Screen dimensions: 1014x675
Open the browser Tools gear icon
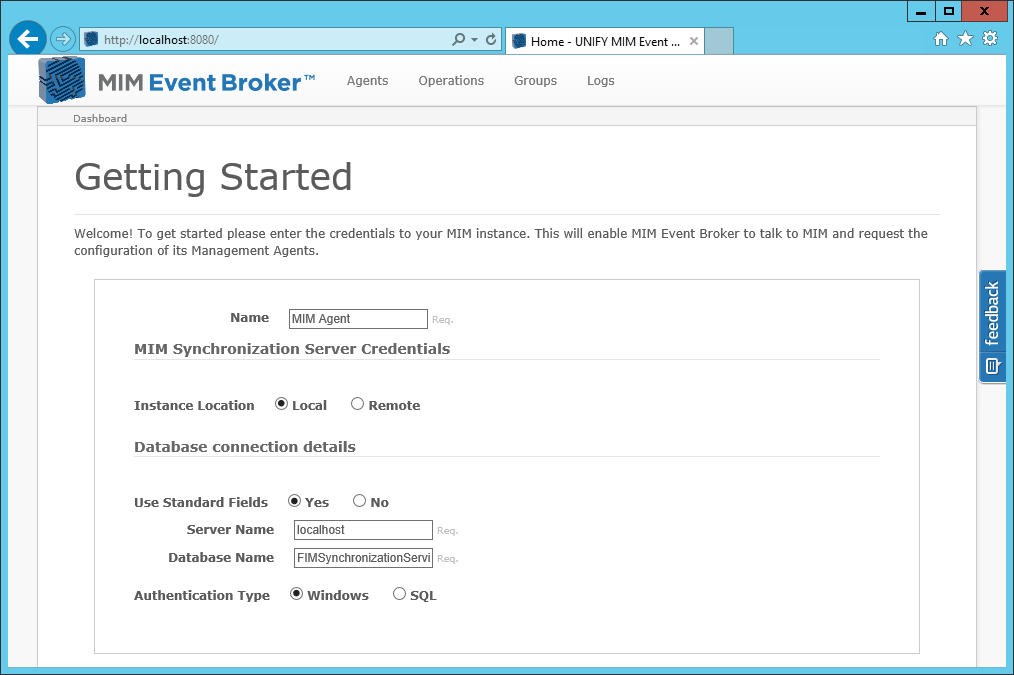point(990,39)
